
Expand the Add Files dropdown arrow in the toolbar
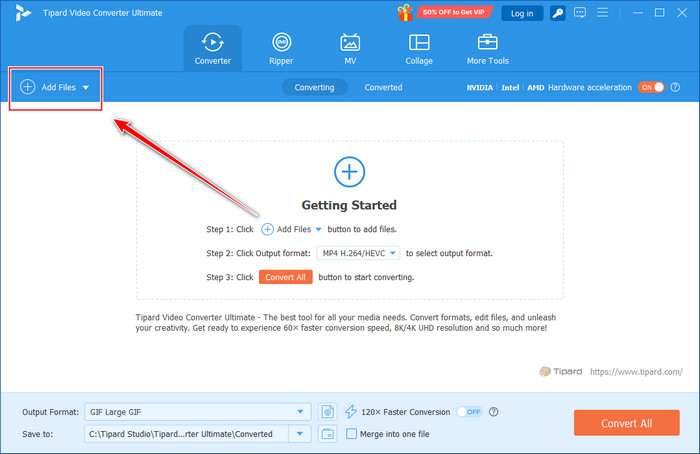point(86,87)
